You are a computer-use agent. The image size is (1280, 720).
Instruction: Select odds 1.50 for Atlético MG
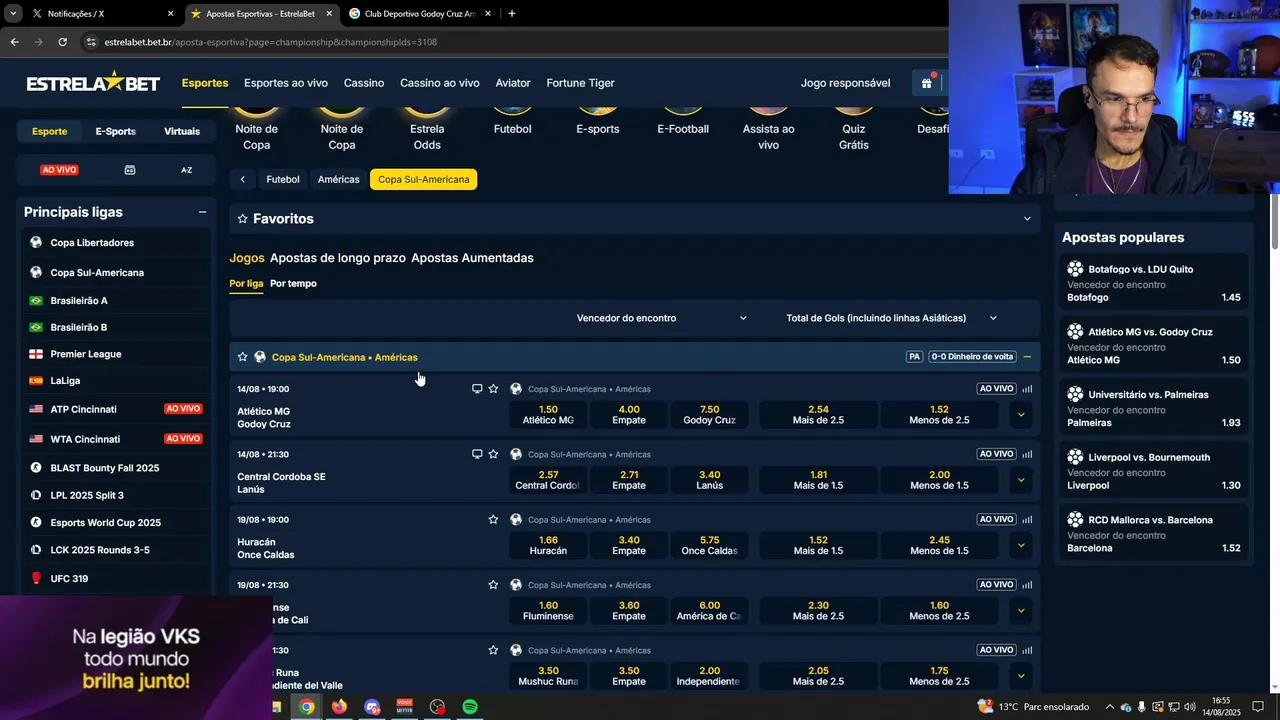pos(548,414)
